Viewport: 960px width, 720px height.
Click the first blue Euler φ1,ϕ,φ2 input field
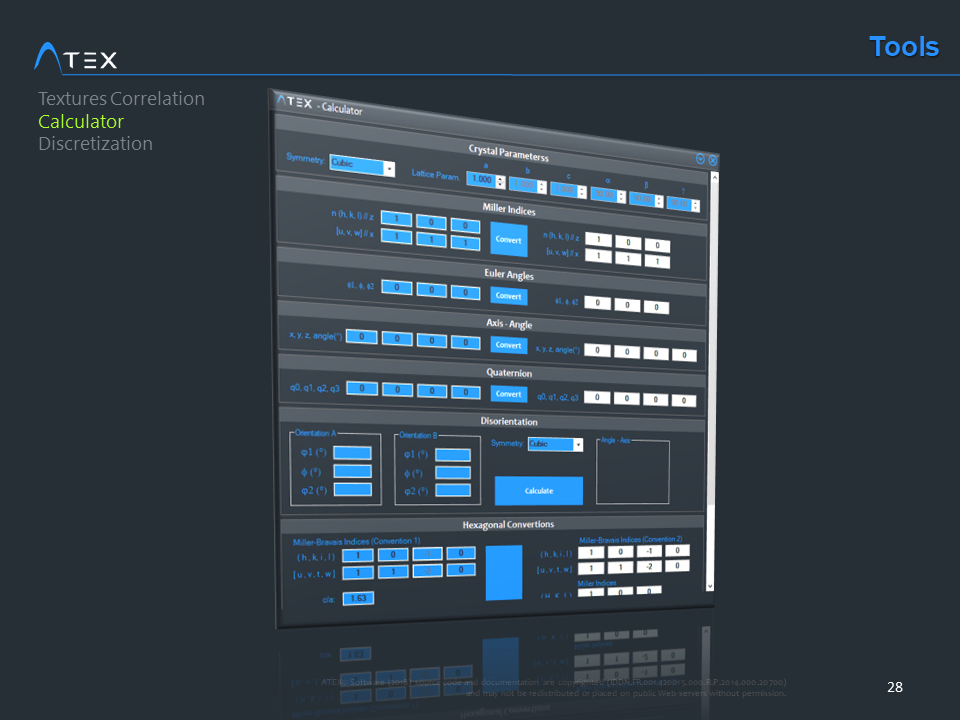tap(397, 287)
